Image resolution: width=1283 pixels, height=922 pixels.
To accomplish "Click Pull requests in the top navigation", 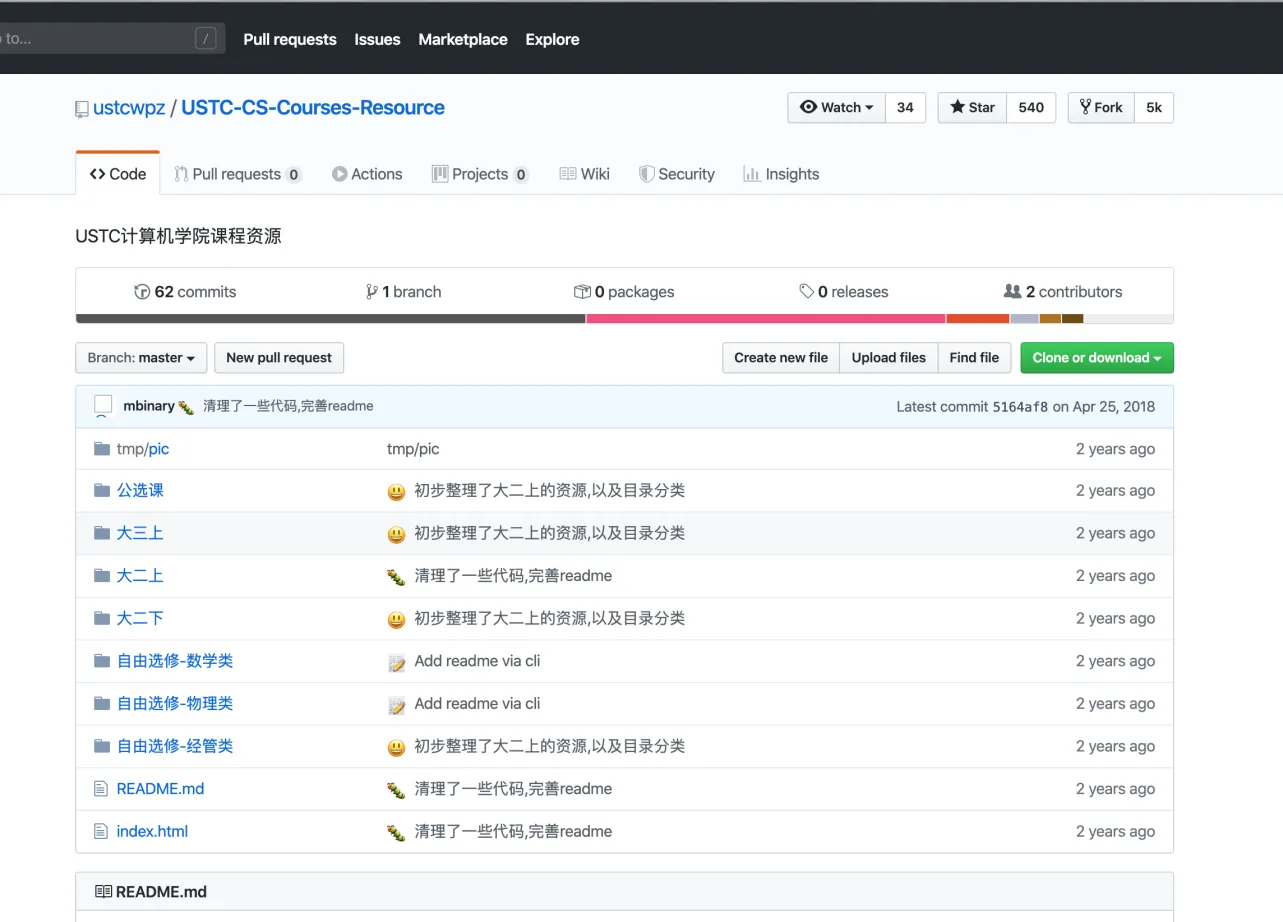I will tap(290, 39).
